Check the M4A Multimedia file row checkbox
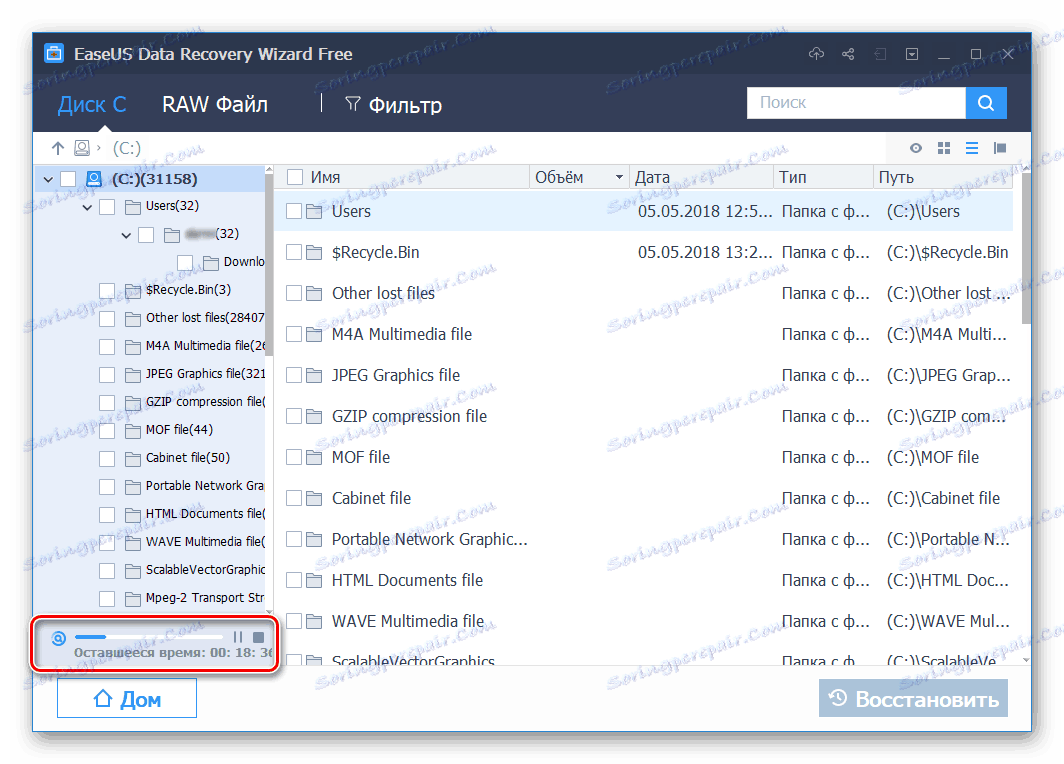The height and width of the screenshot is (764, 1064). click(x=294, y=335)
